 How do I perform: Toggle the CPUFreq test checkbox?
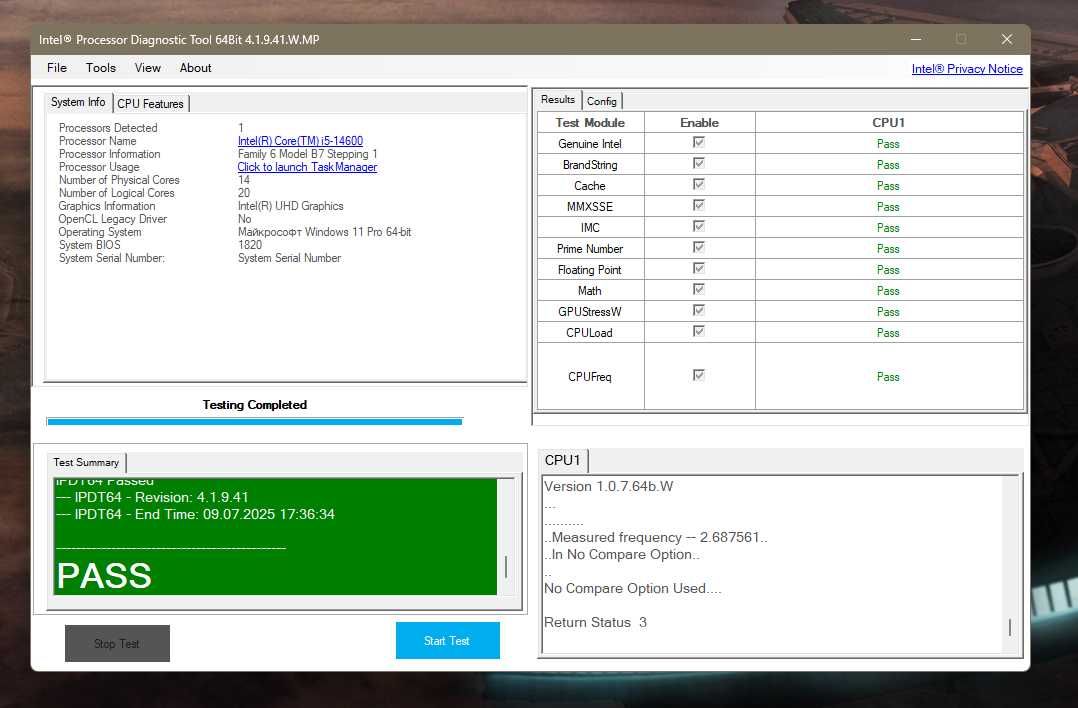tap(698, 375)
